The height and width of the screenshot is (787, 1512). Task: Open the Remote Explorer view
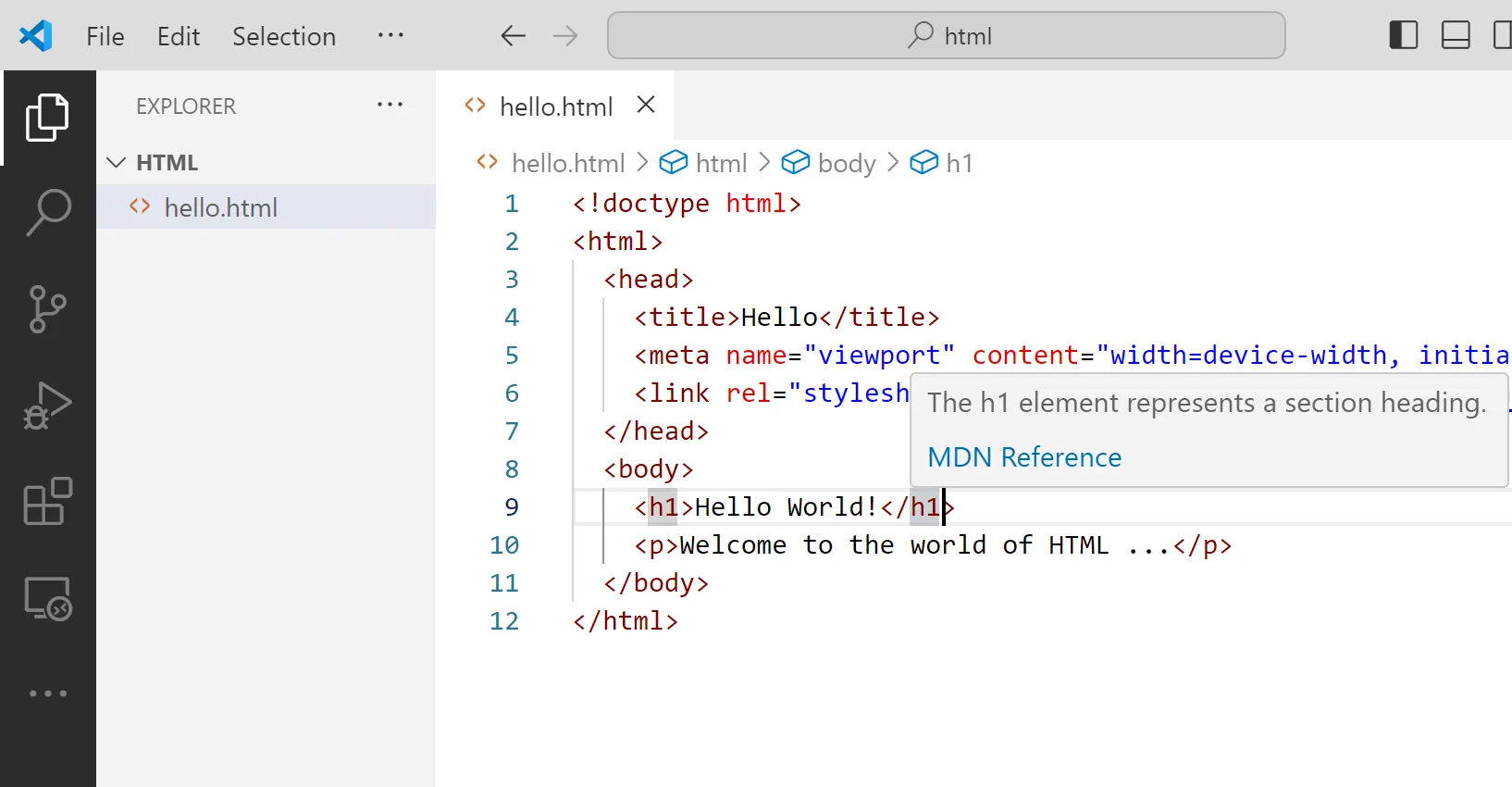pyautogui.click(x=48, y=598)
